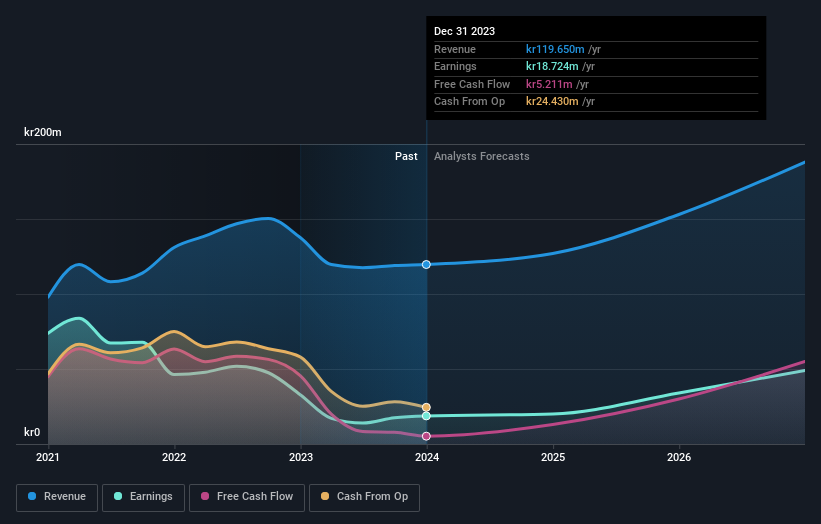This screenshot has height=524, width=821.
Task: Click the 2021 x-axis label
Action: click(x=48, y=457)
